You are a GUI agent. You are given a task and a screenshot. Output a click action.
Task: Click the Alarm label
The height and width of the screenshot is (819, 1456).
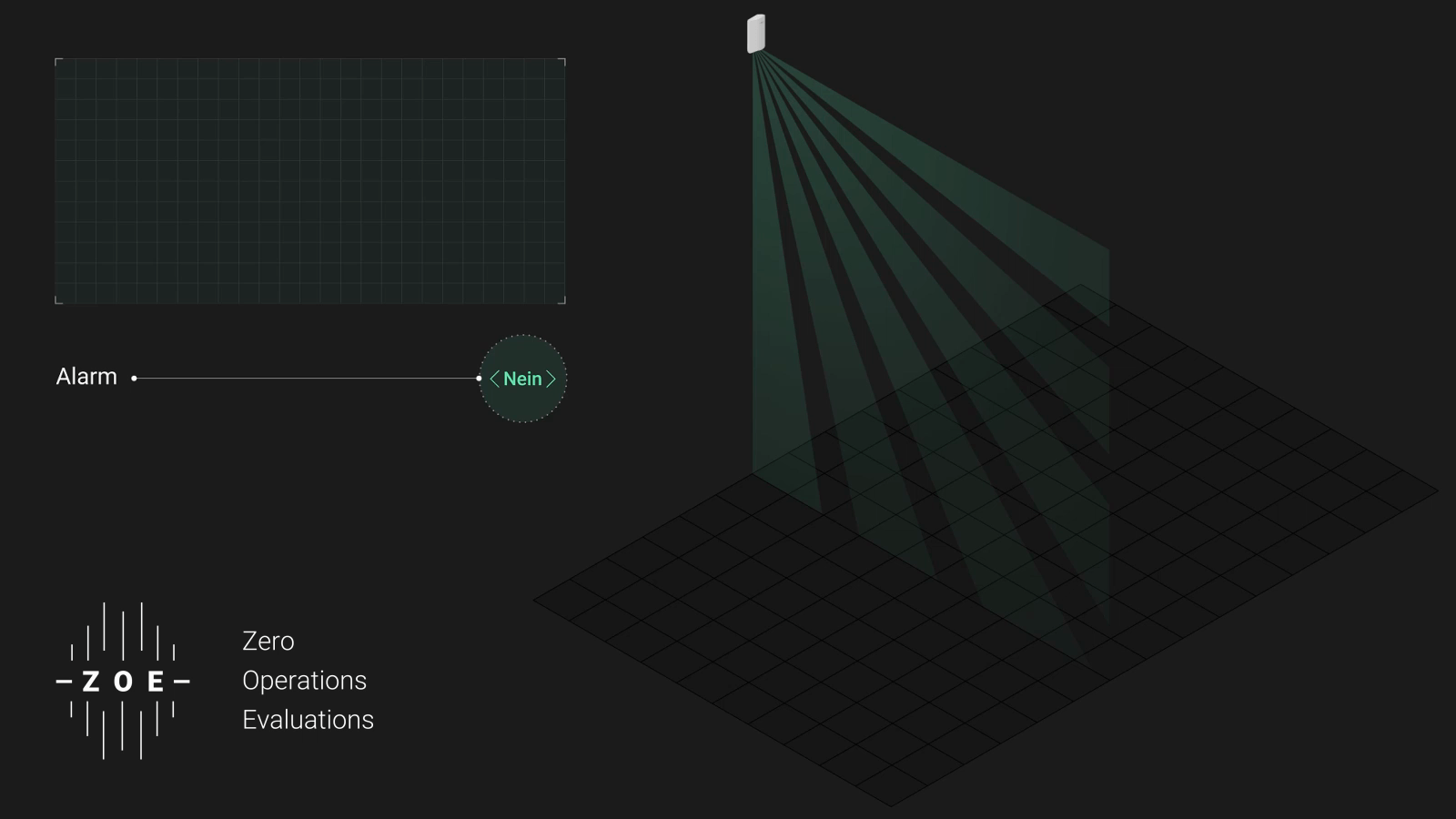(x=86, y=377)
